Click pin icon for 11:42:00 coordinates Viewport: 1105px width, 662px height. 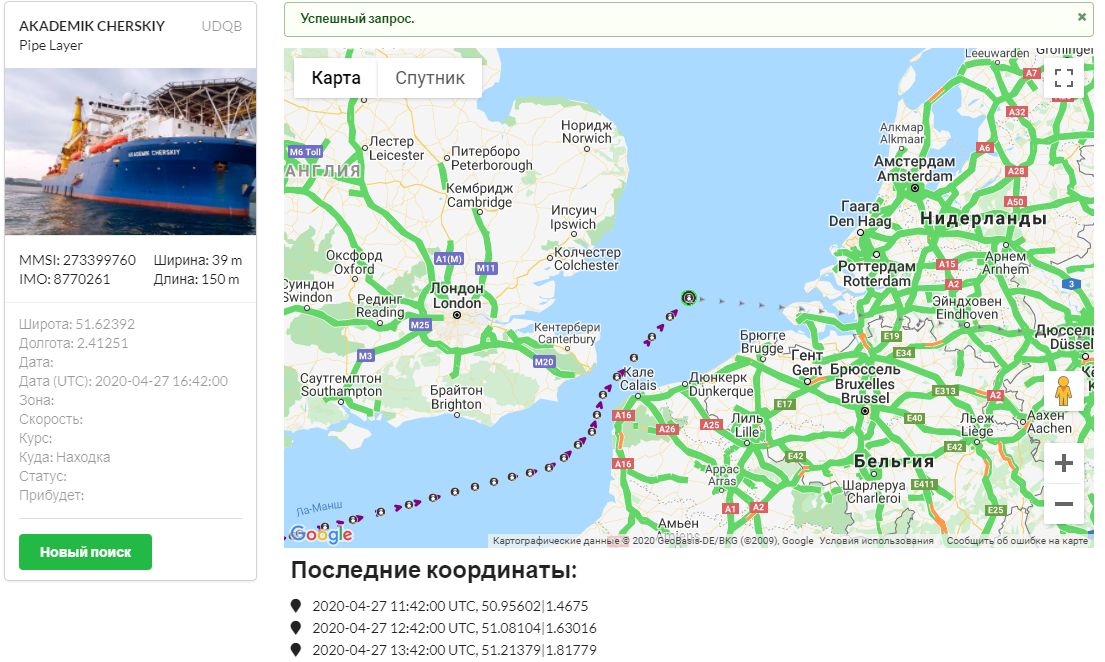pyautogui.click(x=295, y=606)
